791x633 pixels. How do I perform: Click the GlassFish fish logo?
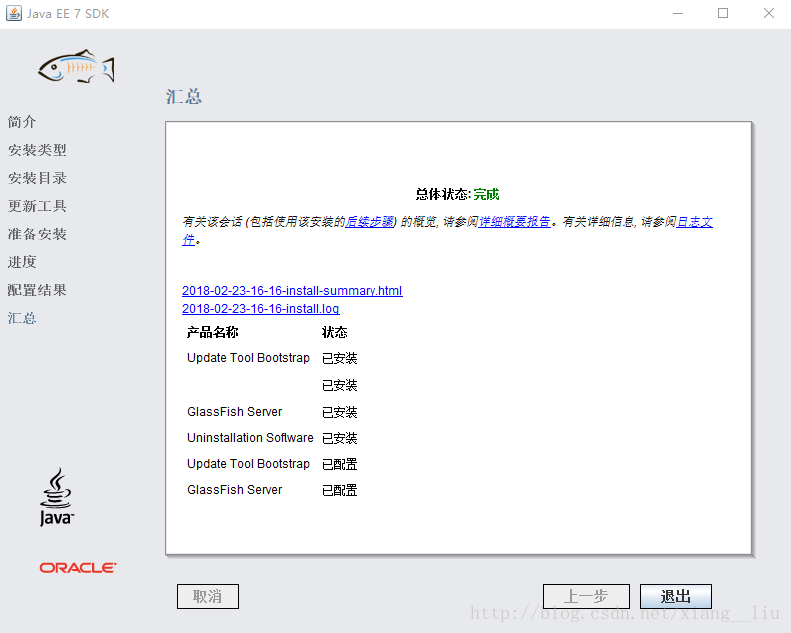pos(77,67)
